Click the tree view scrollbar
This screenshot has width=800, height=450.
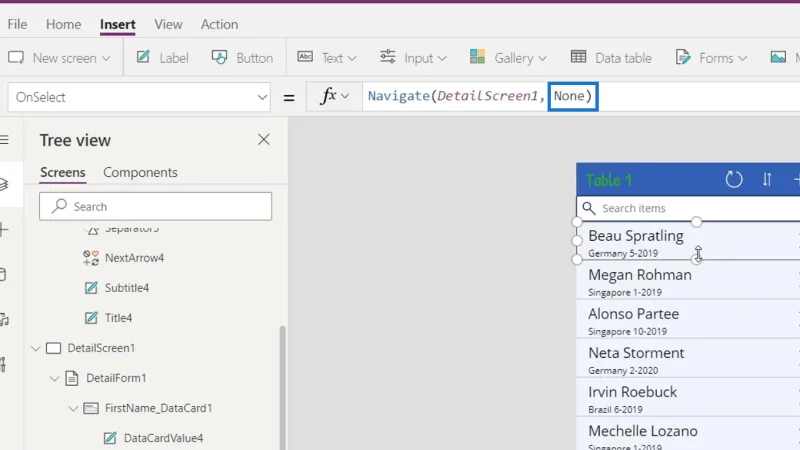[282, 388]
